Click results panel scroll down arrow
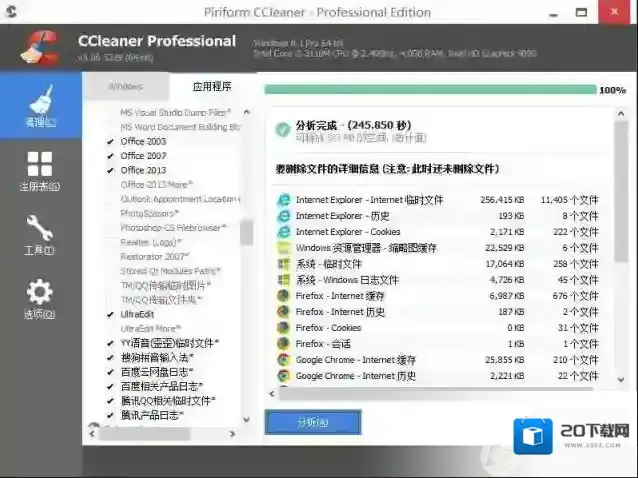This screenshot has height=478, width=638. (621, 380)
